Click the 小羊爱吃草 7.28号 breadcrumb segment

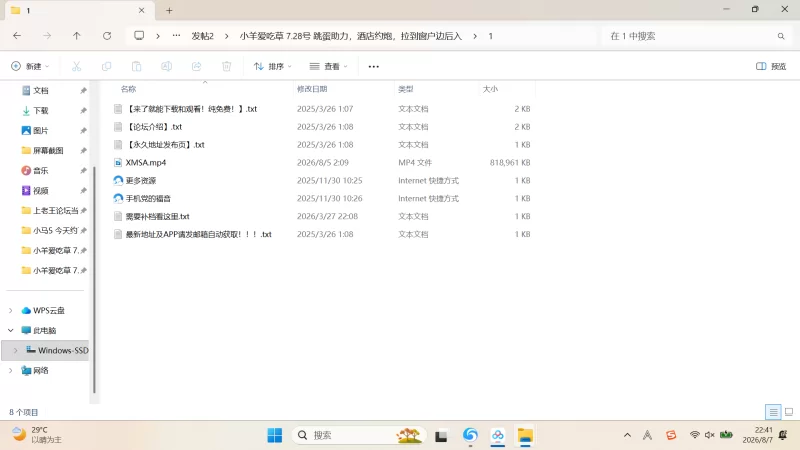click(351, 36)
